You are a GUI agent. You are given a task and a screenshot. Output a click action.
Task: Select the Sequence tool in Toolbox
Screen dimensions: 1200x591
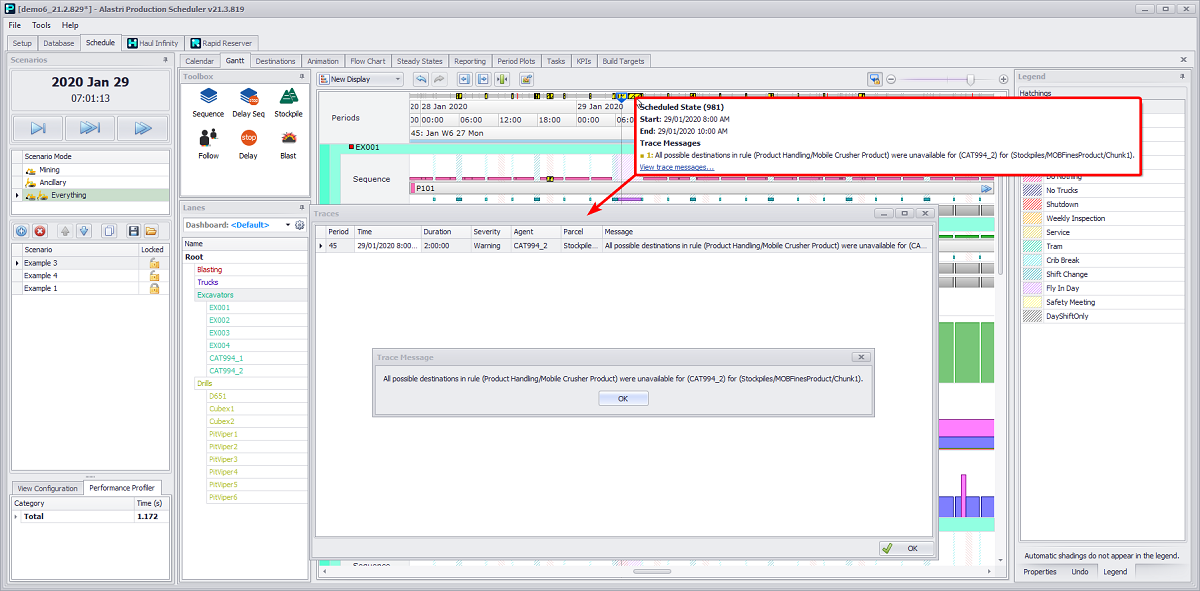[x=208, y=102]
